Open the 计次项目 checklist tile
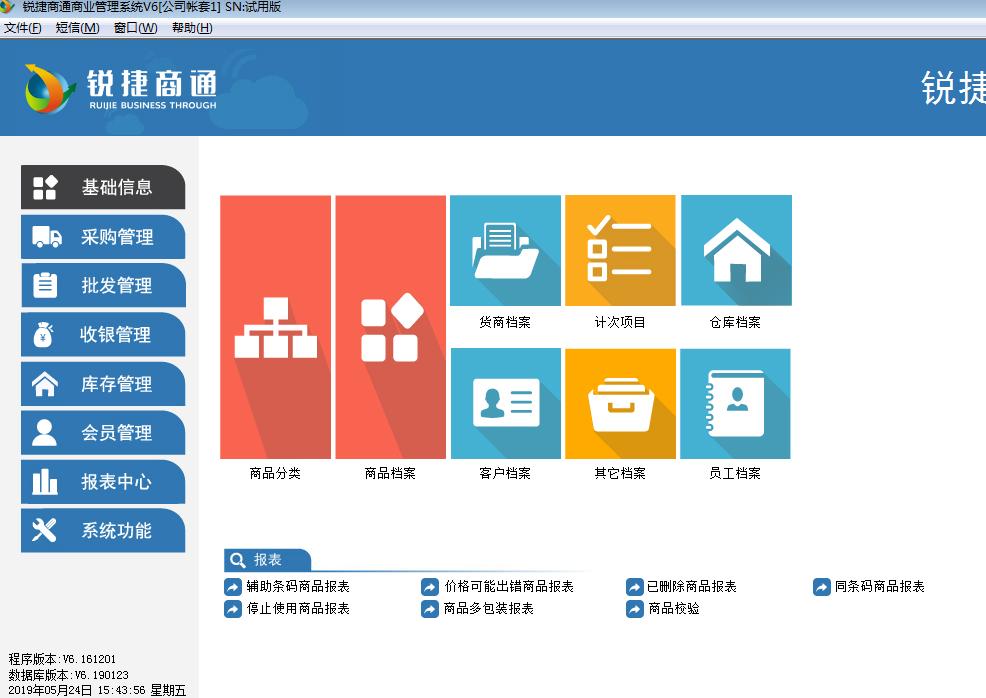Image resolution: width=986 pixels, height=698 pixels. [620, 250]
